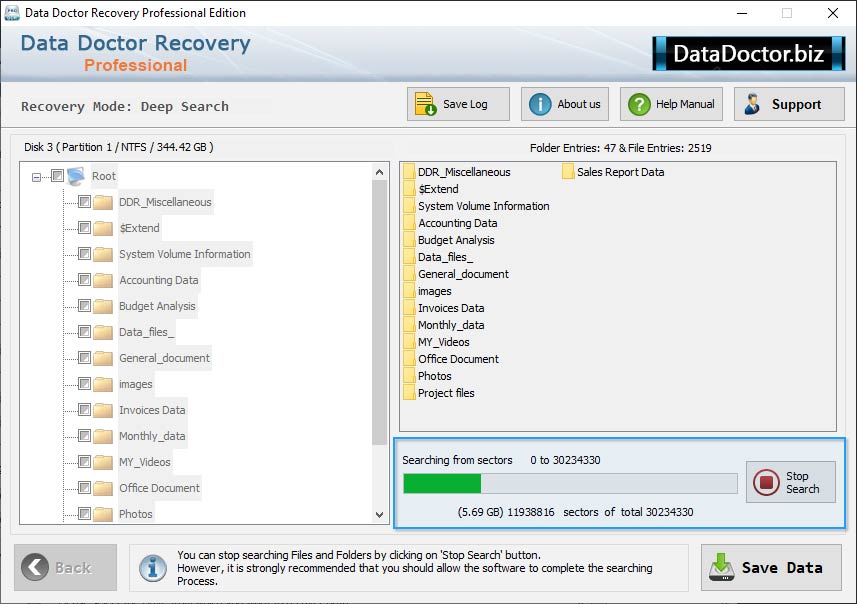Toggle the Root checkbox in tree
The width and height of the screenshot is (857, 604).
[x=57, y=176]
